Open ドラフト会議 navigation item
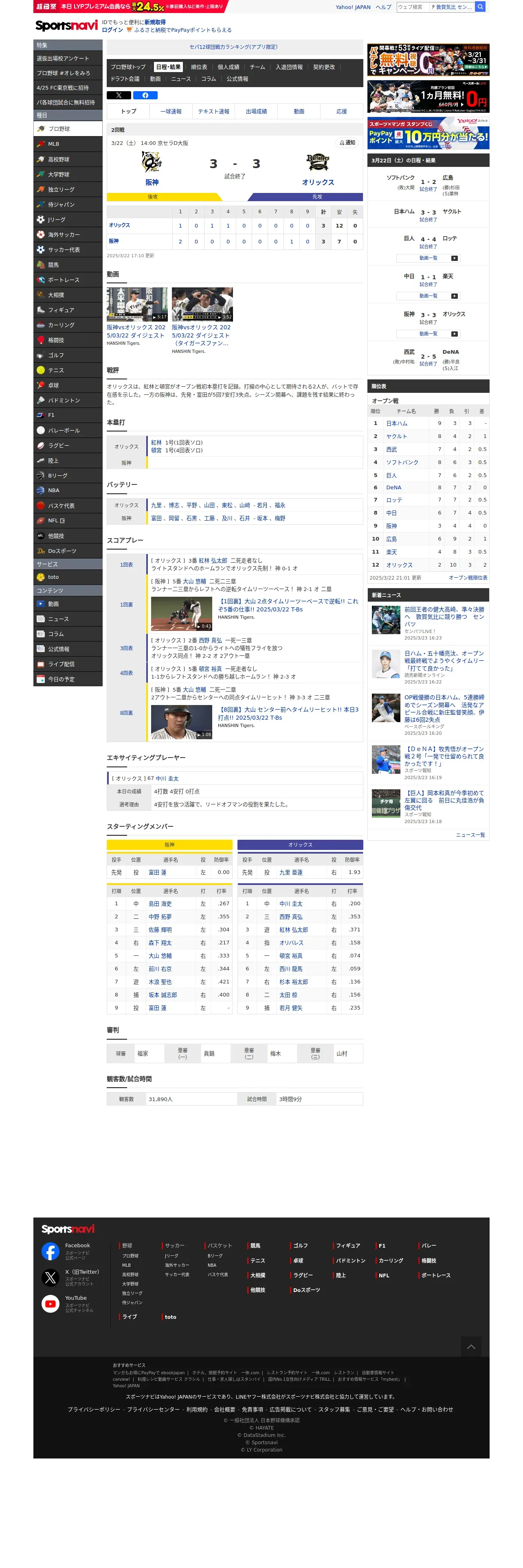The width and height of the screenshot is (523, 1568). pos(125,79)
